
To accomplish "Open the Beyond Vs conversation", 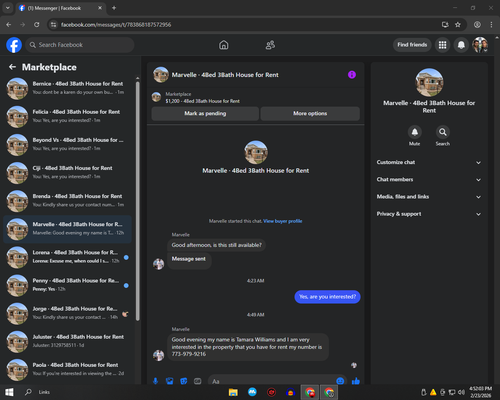I will (x=67, y=145).
